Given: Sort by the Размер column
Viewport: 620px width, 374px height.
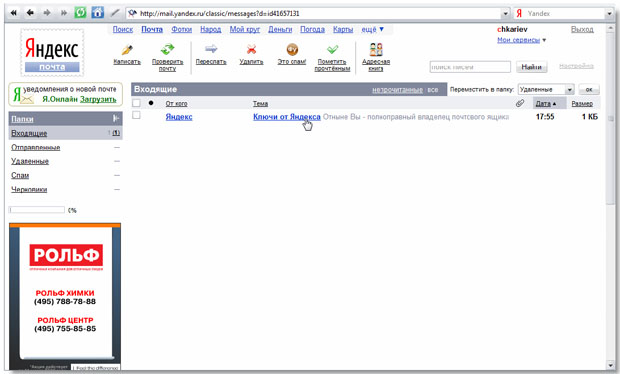Looking at the screenshot, I should point(582,104).
